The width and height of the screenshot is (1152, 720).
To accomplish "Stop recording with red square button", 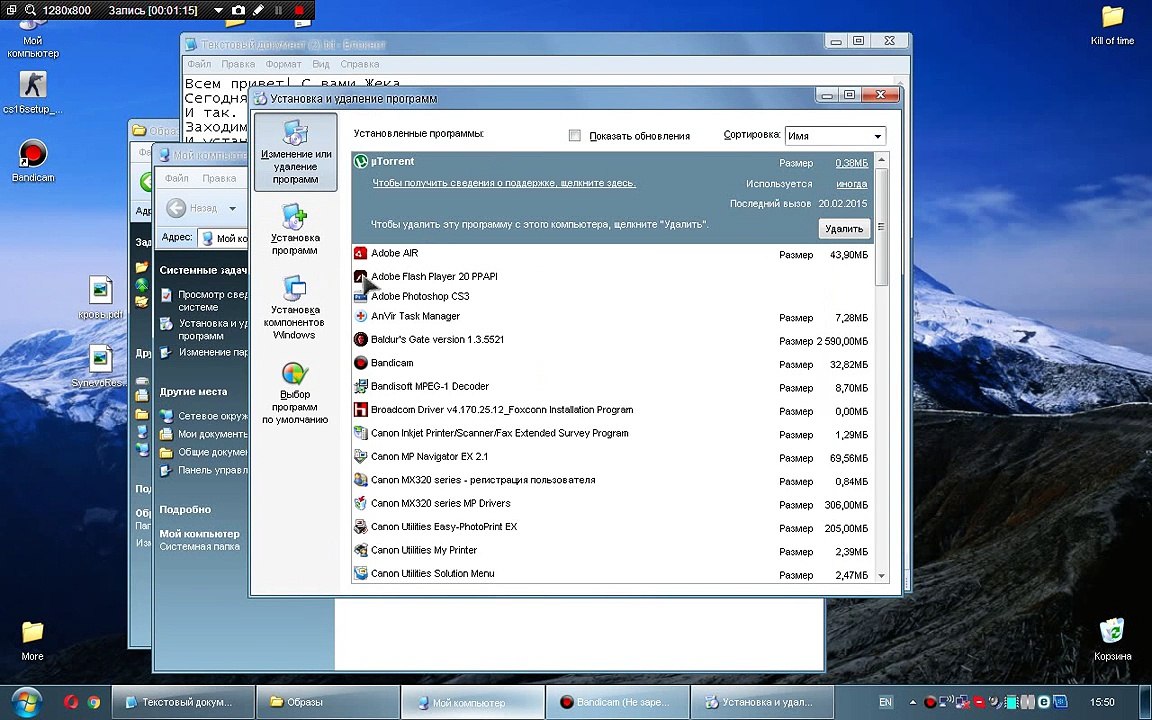I will (299, 10).
